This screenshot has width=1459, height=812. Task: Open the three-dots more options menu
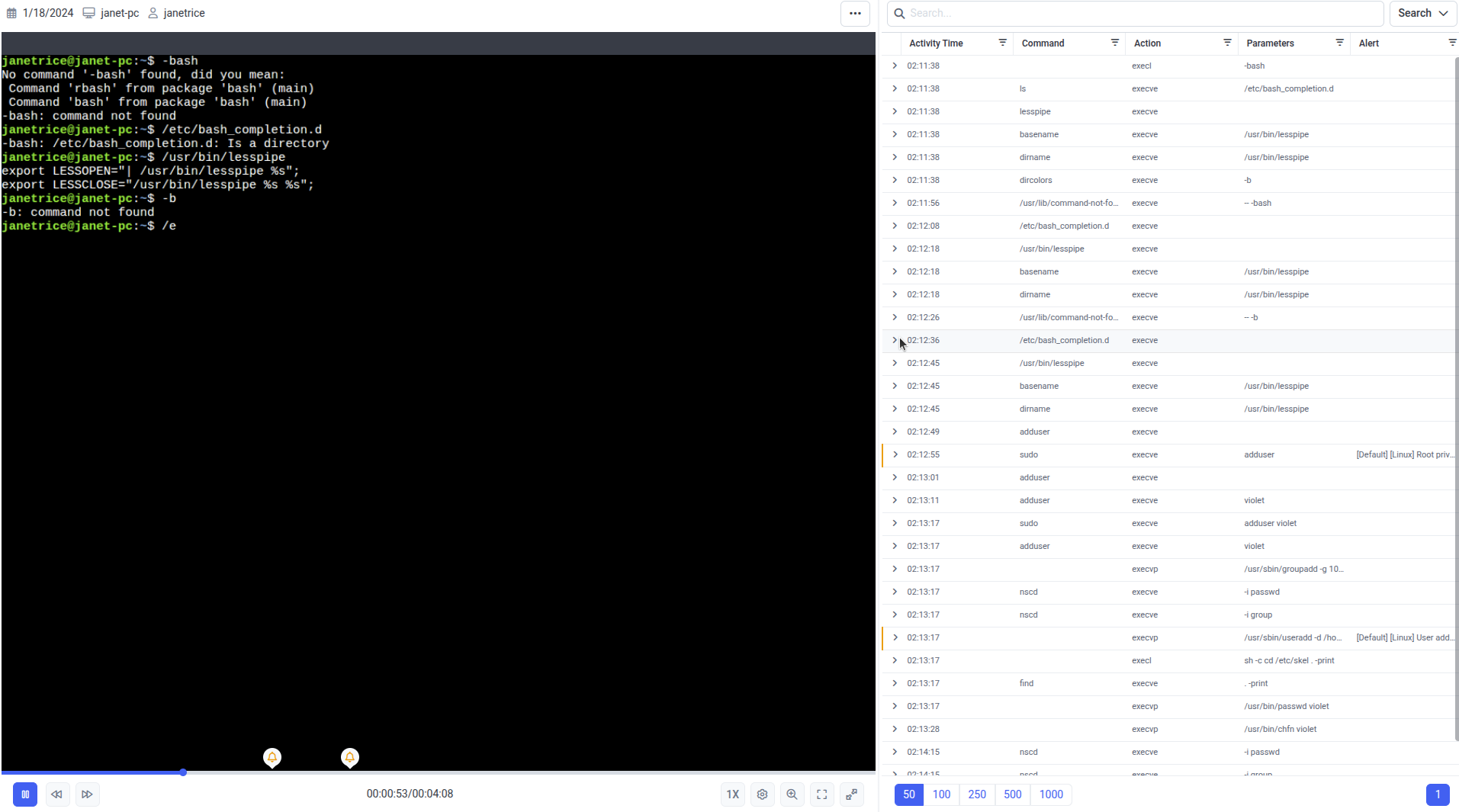855,14
